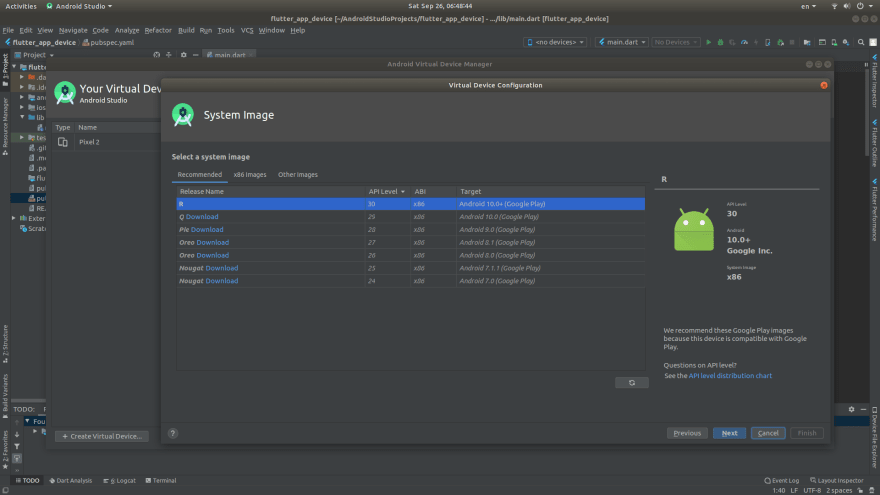Download the Q system image

(x=202, y=217)
